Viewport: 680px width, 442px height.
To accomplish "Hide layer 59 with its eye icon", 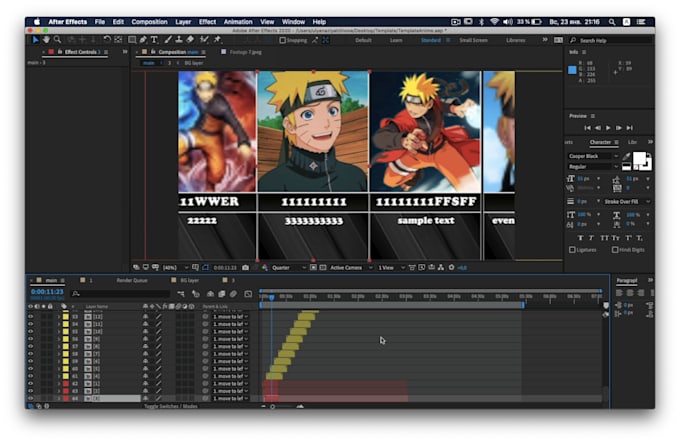I will point(30,361).
